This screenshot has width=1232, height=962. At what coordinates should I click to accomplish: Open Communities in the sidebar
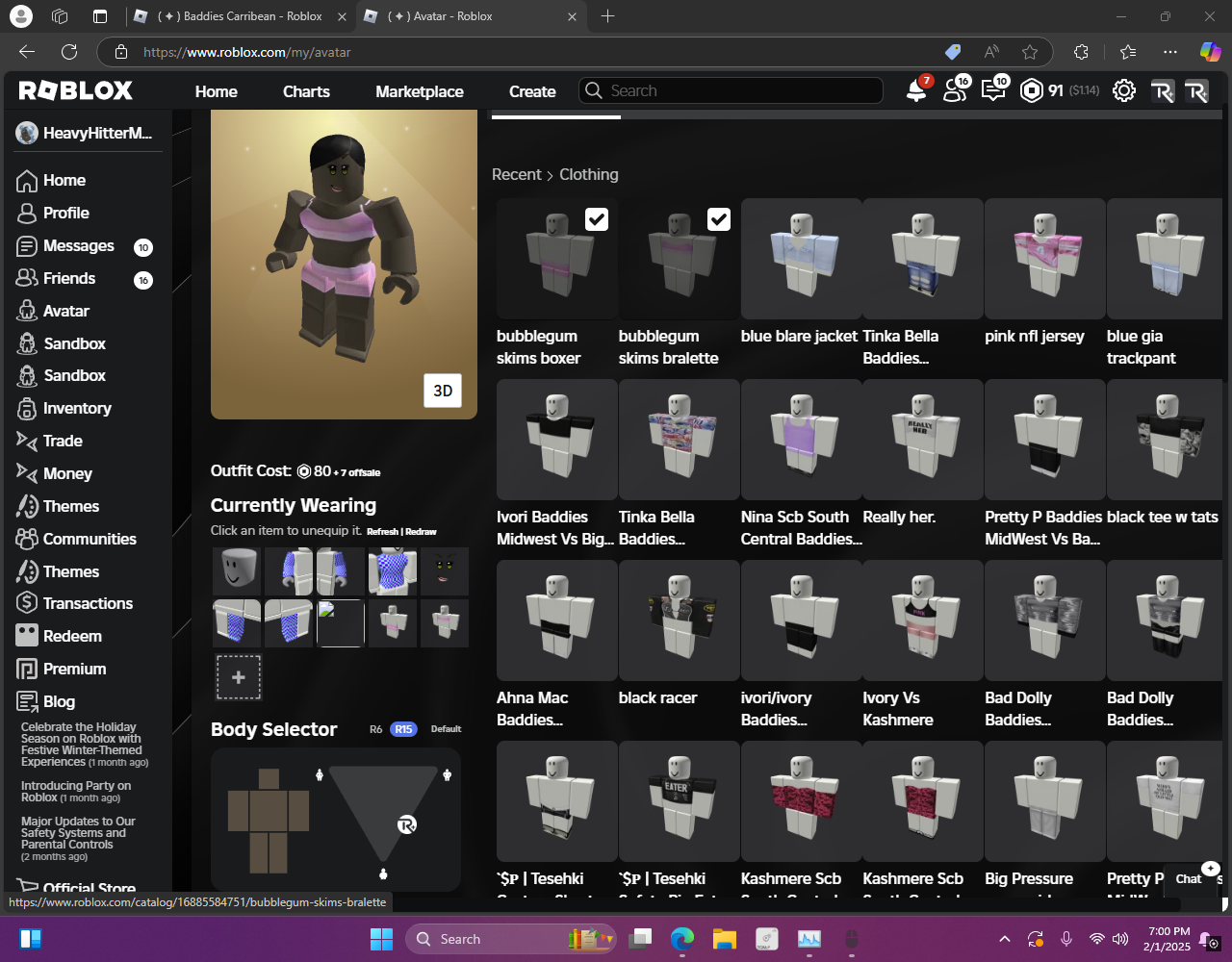(x=90, y=539)
